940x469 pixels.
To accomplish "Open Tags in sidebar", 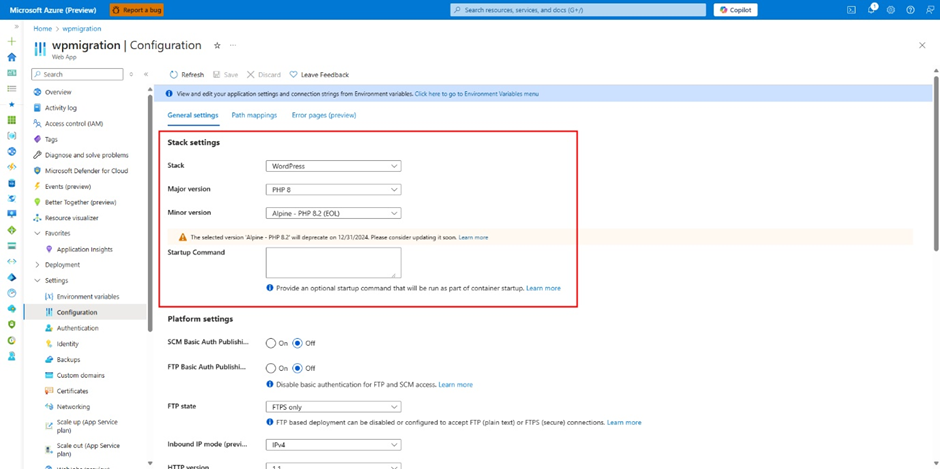I will tap(52, 139).
